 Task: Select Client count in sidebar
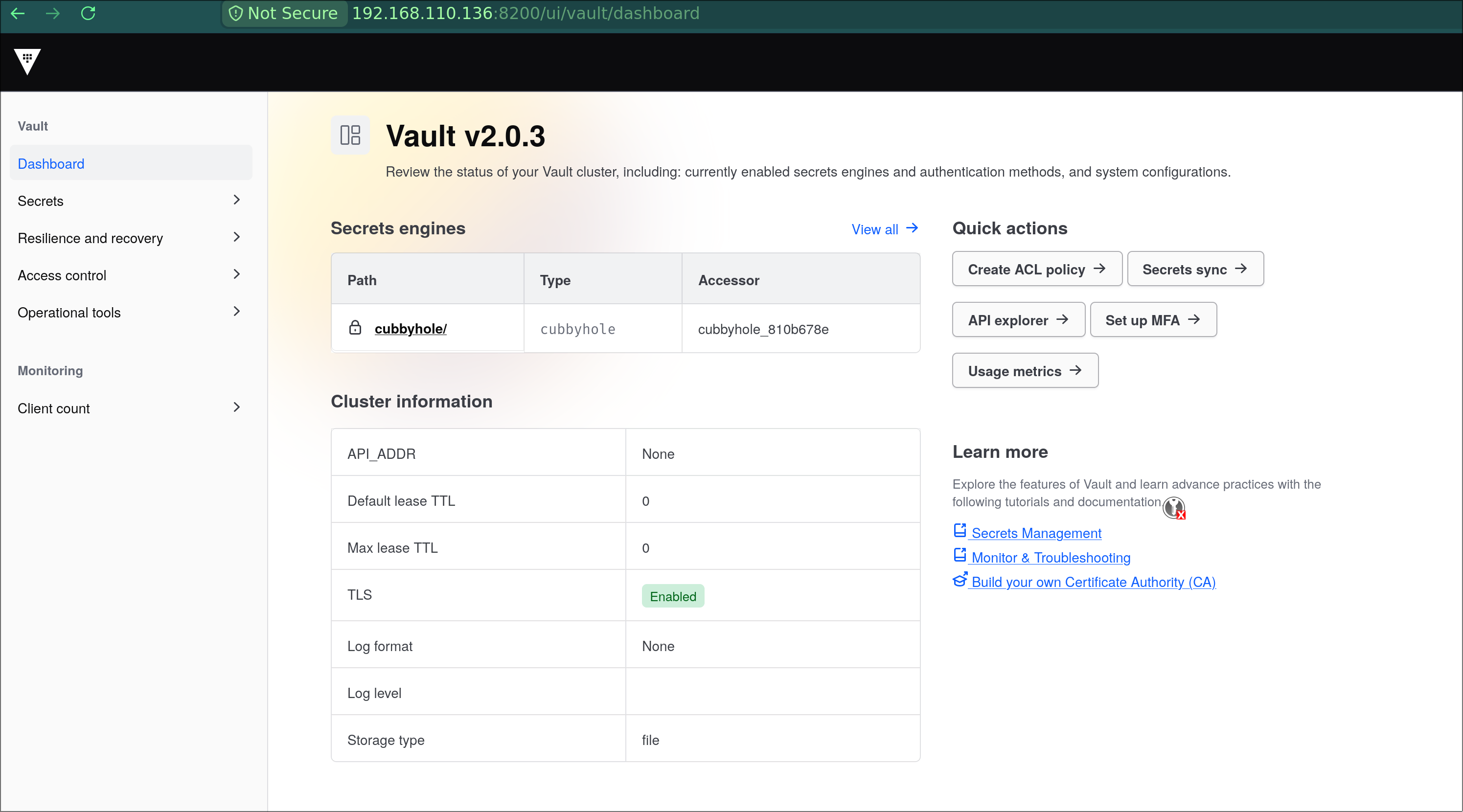[131, 407]
